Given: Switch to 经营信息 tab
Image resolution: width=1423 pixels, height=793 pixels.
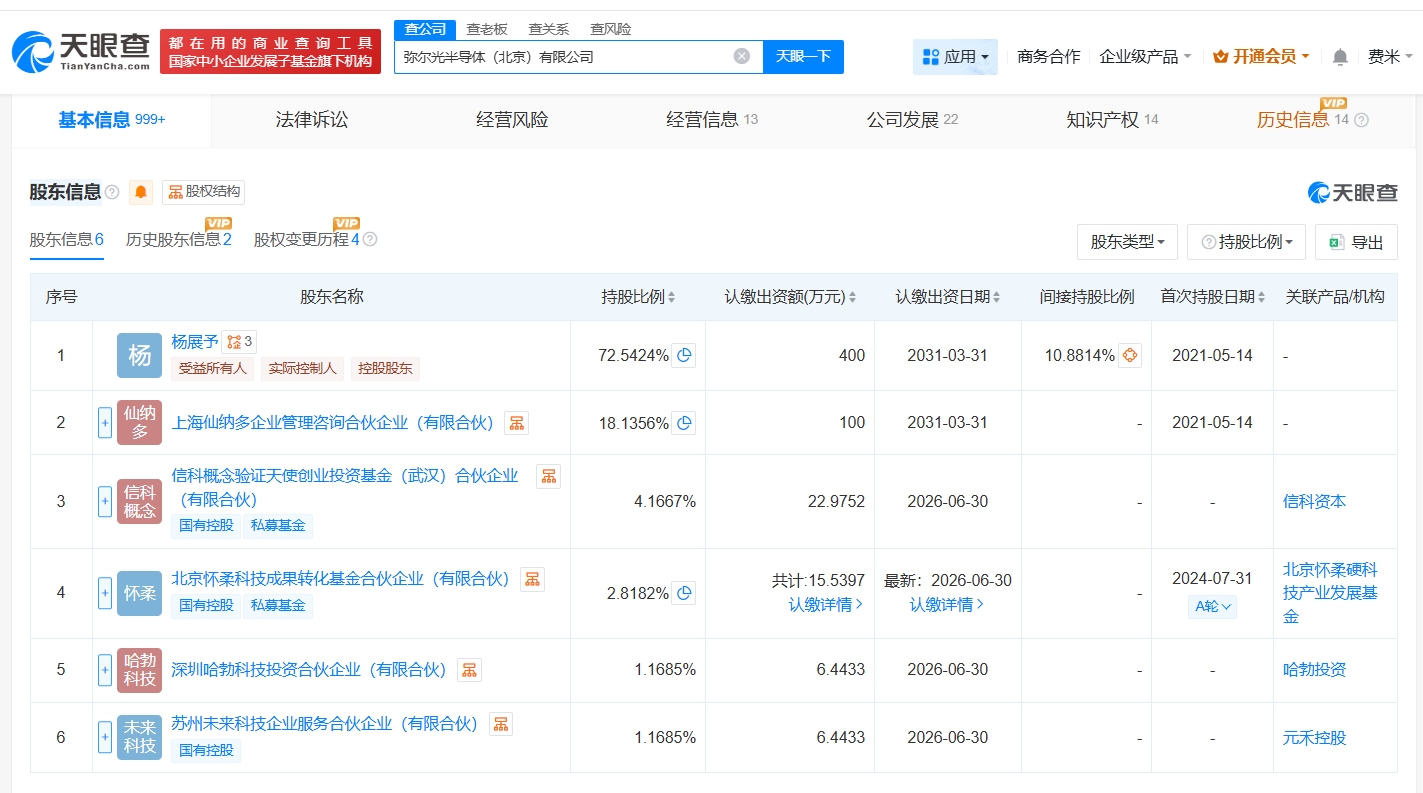Looking at the screenshot, I should point(712,120).
